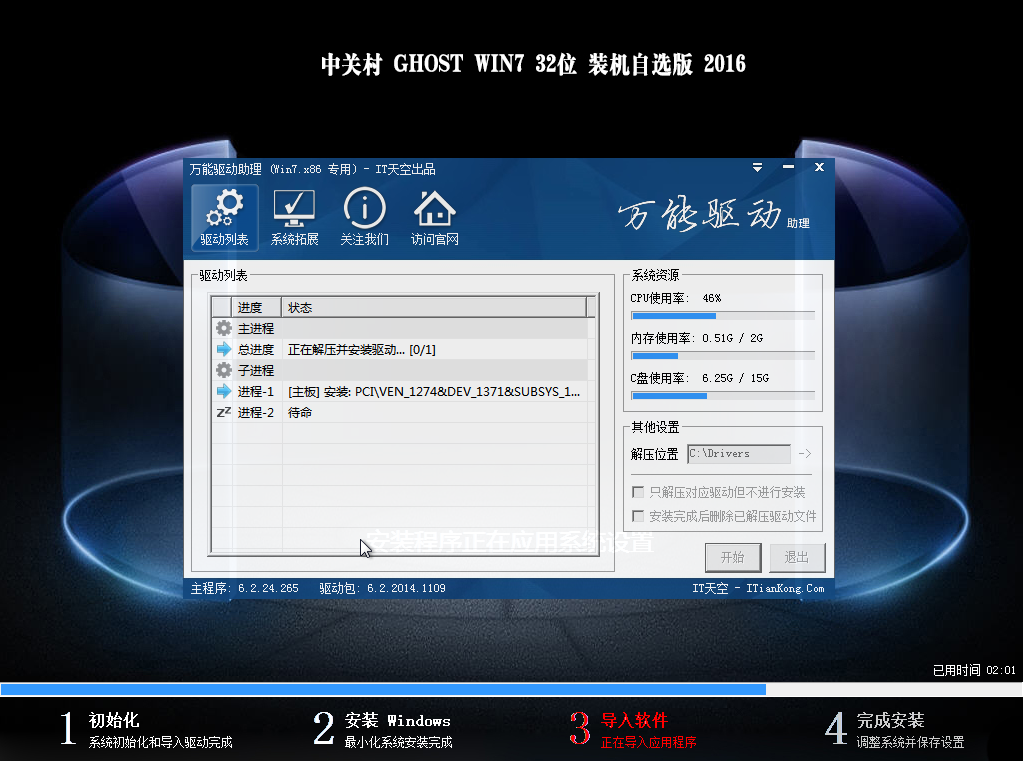Image resolution: width=1023 pixels, height=761 pixels.
Task: Click the C盘使用率 6.25G / 15G value
Action: click(x=735, y=378)
